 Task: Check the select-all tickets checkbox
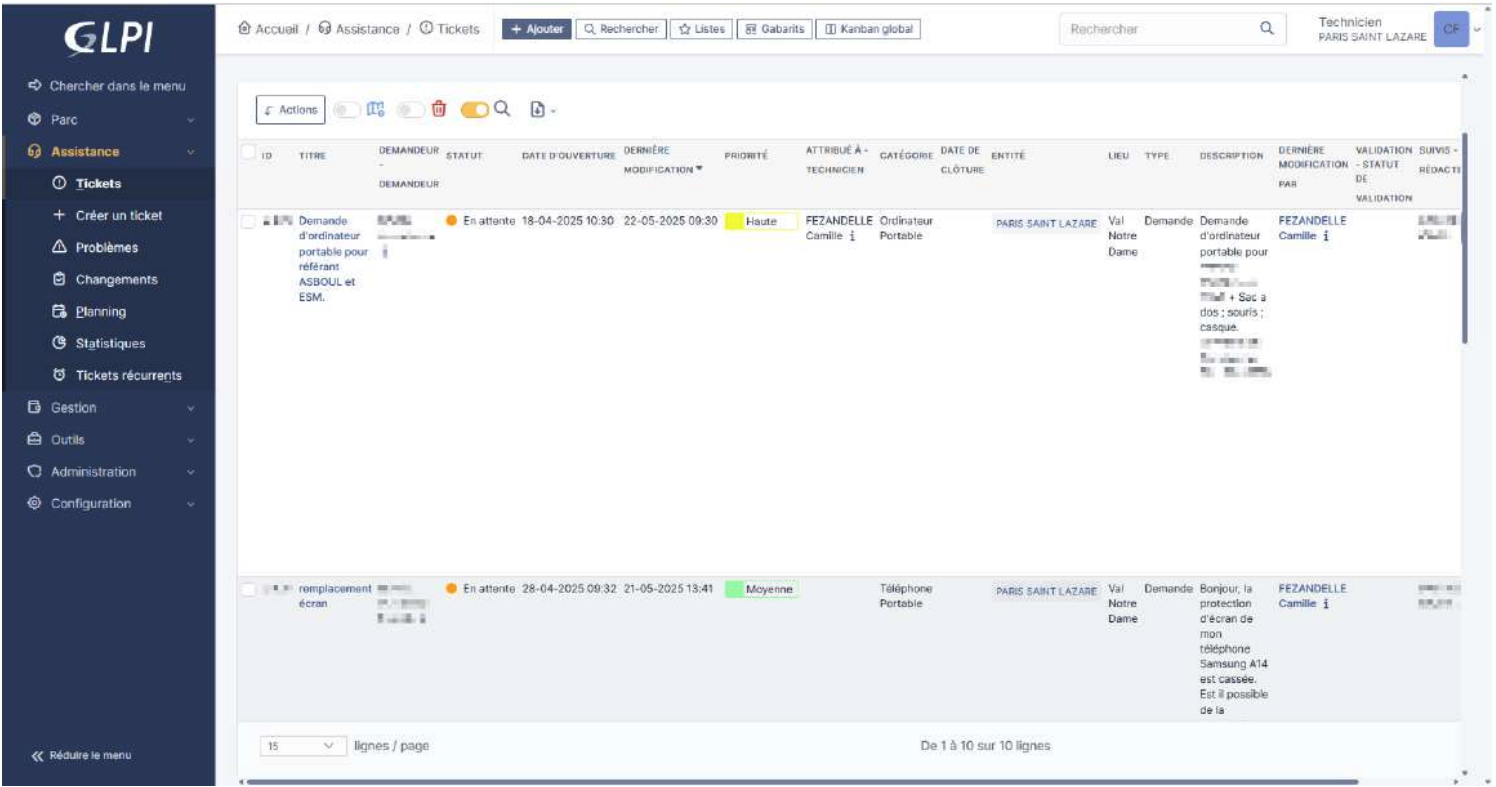coord(248,151)
